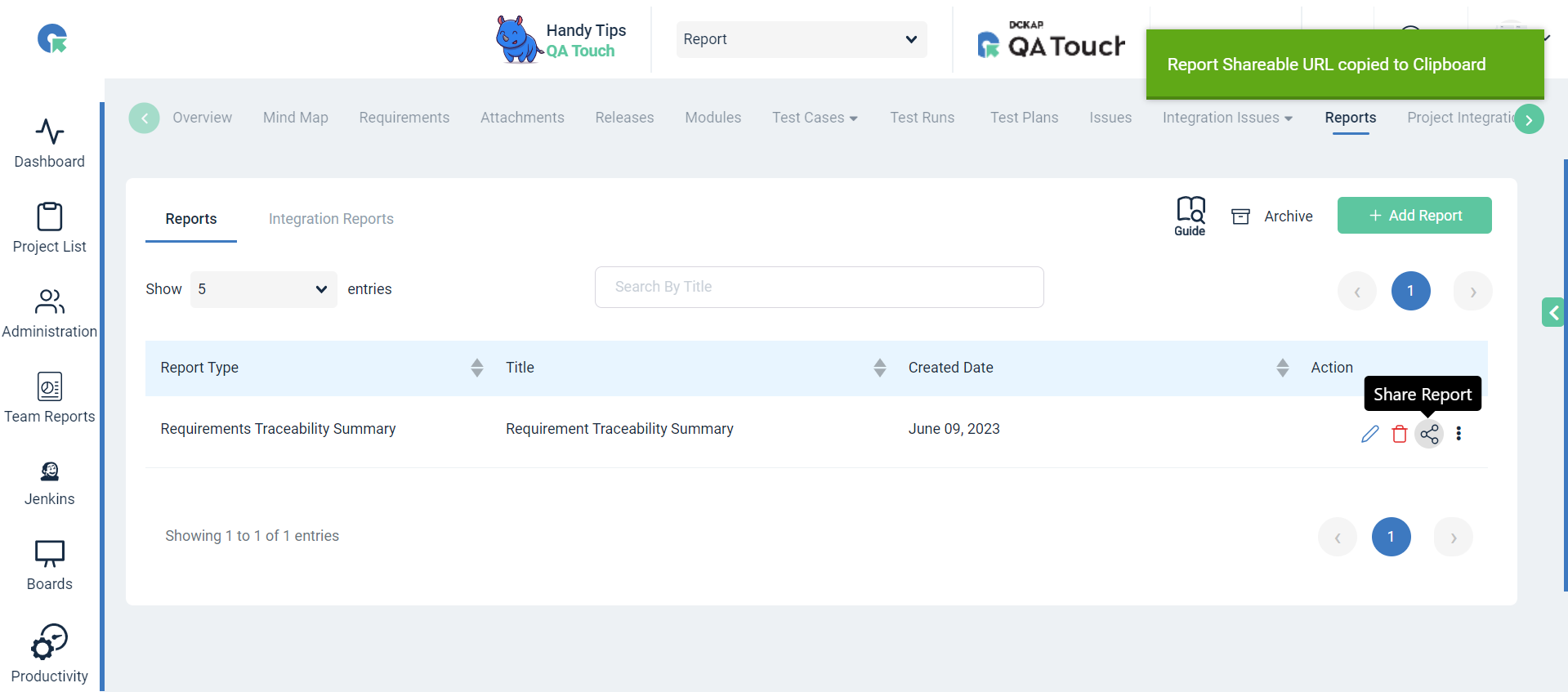Change the Show entries count dropdown
Image resolution: width=1568 pixels, height=692 pixels.
[264, 289]
